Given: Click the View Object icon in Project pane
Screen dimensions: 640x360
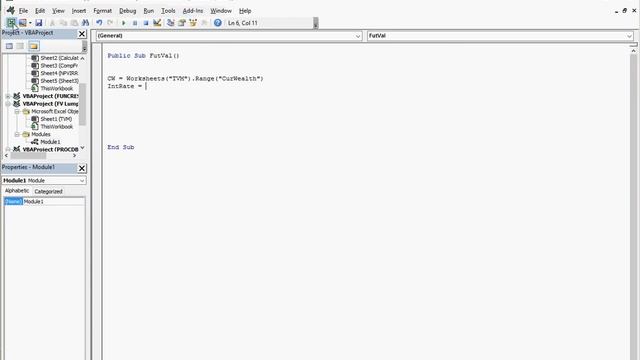Looking at the screenshot, I should (20, 46).
